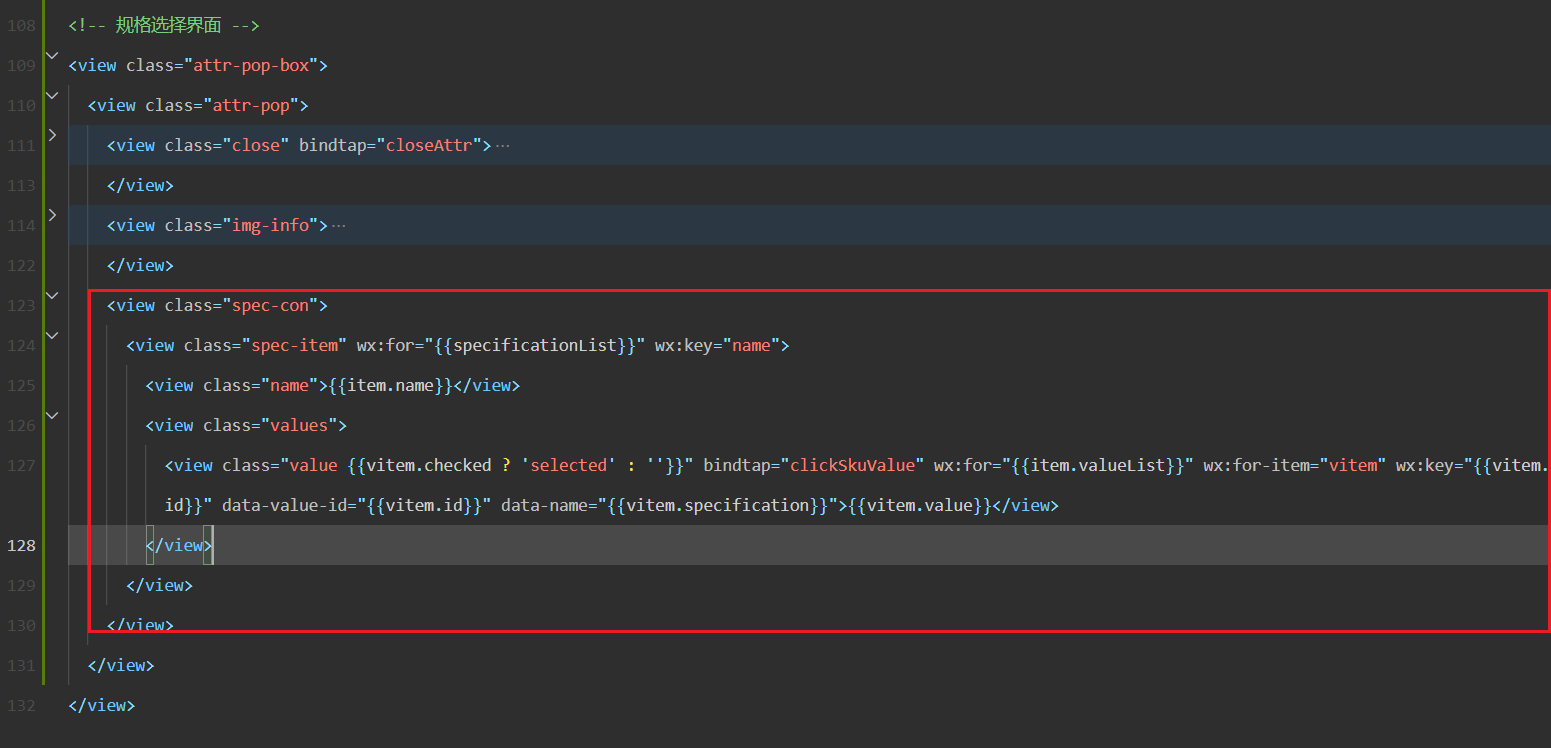1551x748 pixels.
Task: Click the wx:for attribute on line 124
Action: point(385,346)
